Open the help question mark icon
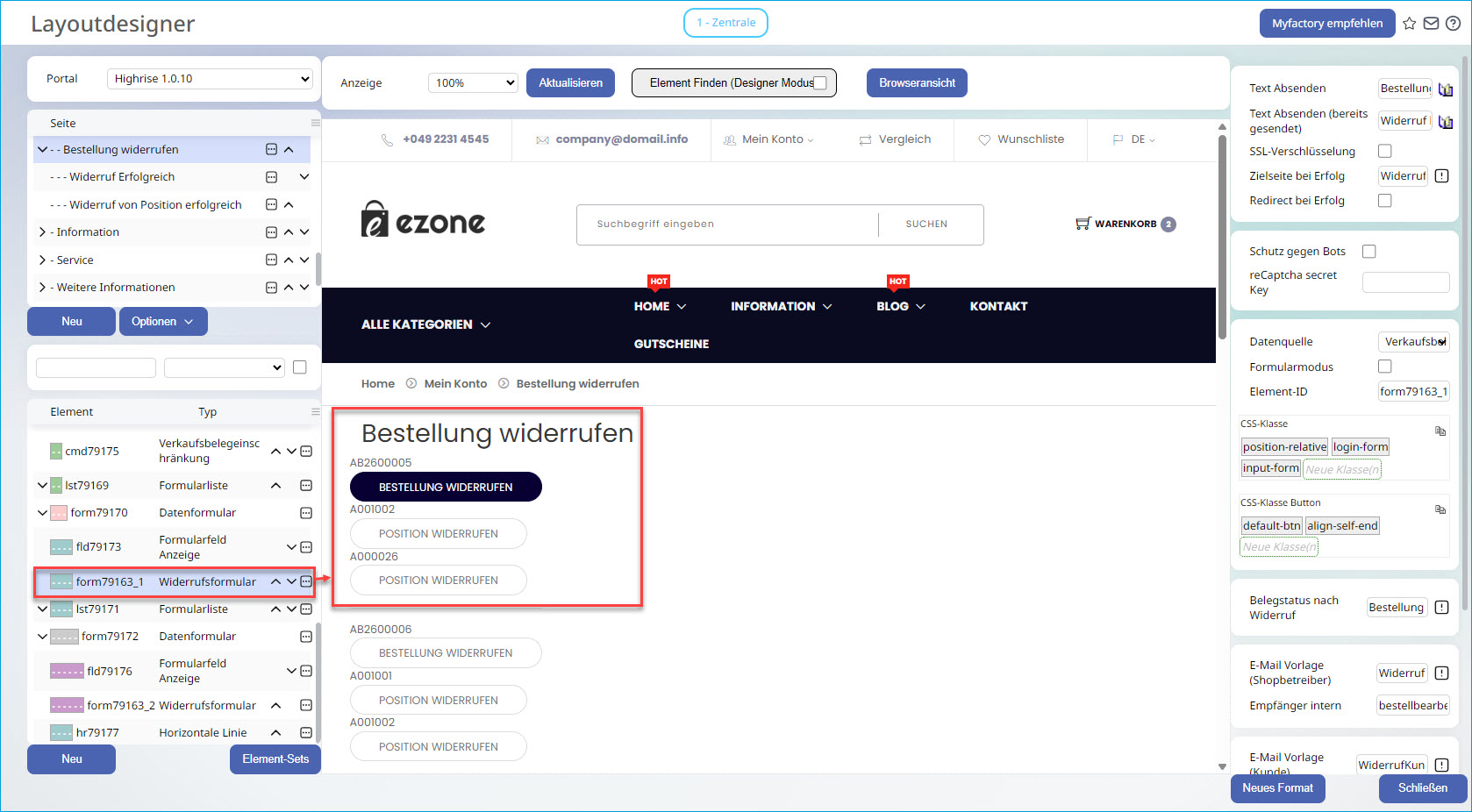Viewport: 1472px width, 812px height. tap(1453, 24)
